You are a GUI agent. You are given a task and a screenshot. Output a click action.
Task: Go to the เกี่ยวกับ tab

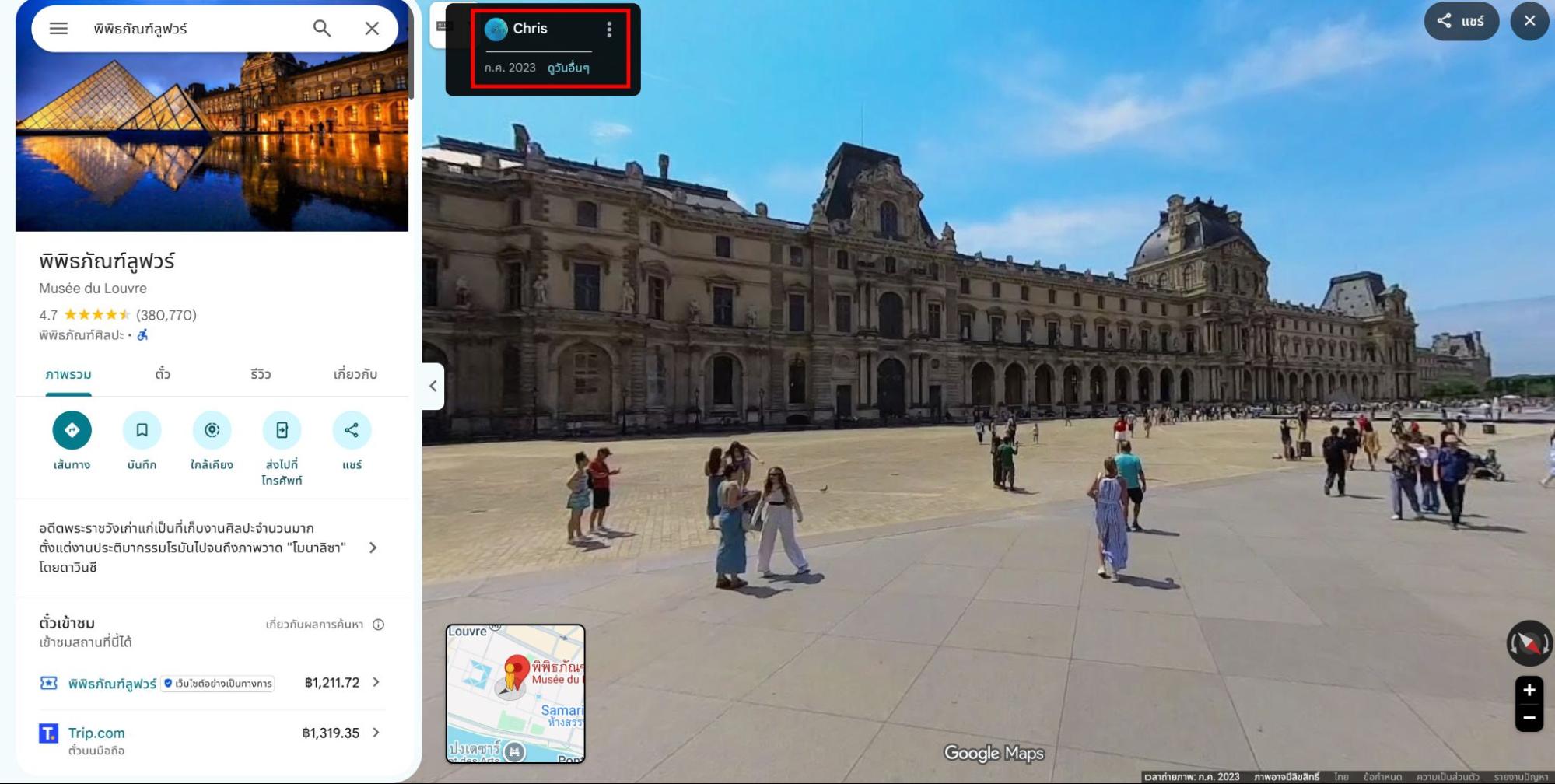pos(355,375)
